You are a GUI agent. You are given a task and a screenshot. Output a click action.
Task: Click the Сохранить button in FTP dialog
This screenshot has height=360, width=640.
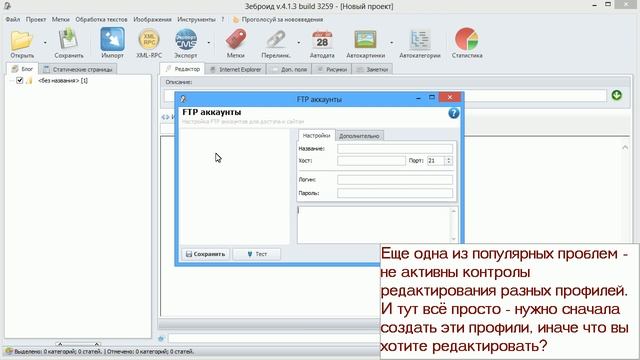point(205,254)
